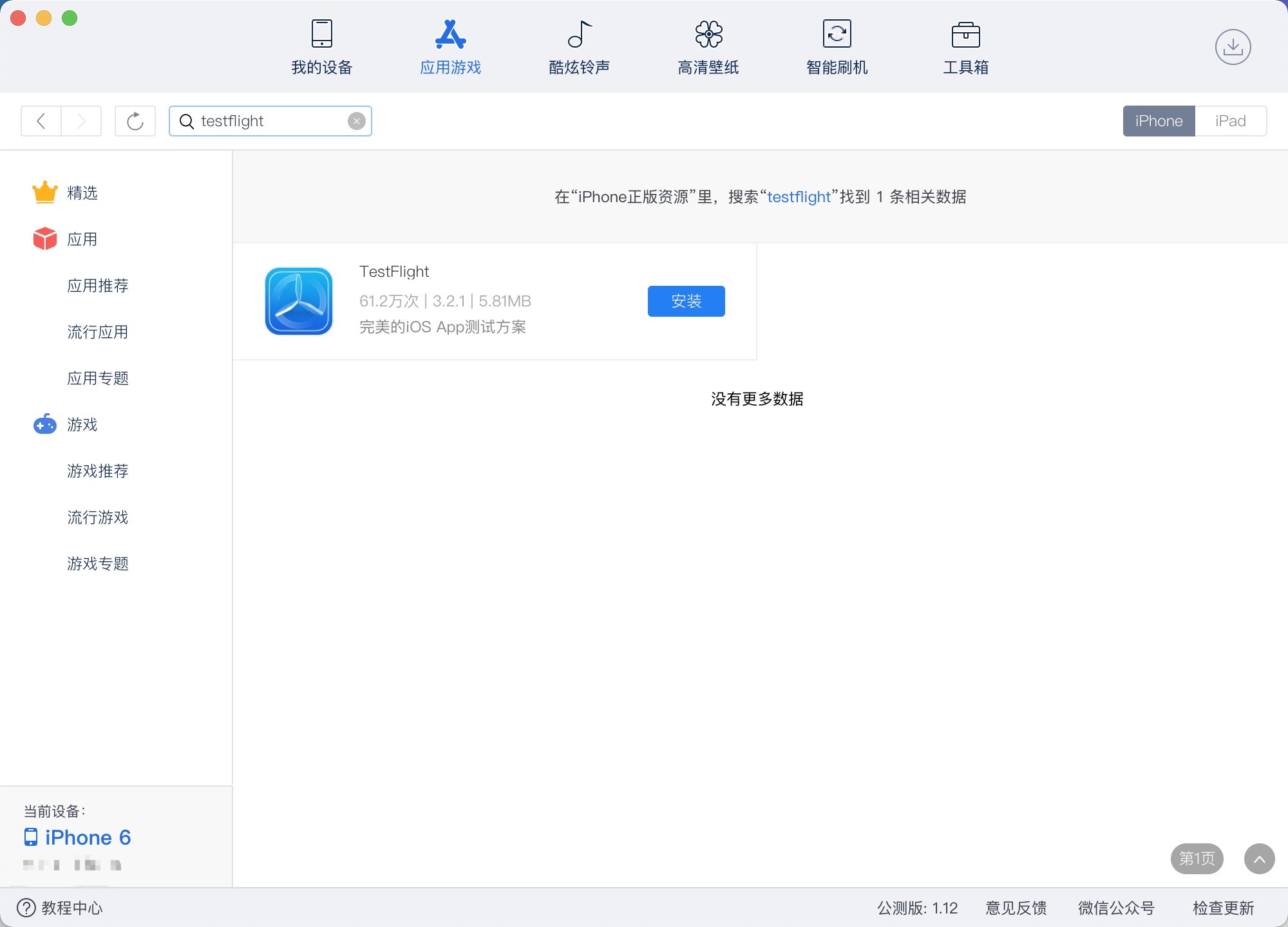Image resolution: width=1288 pixels, height=927 pixels.
Task: Switch device filter to iPhone
Action: coord(1159,121)
